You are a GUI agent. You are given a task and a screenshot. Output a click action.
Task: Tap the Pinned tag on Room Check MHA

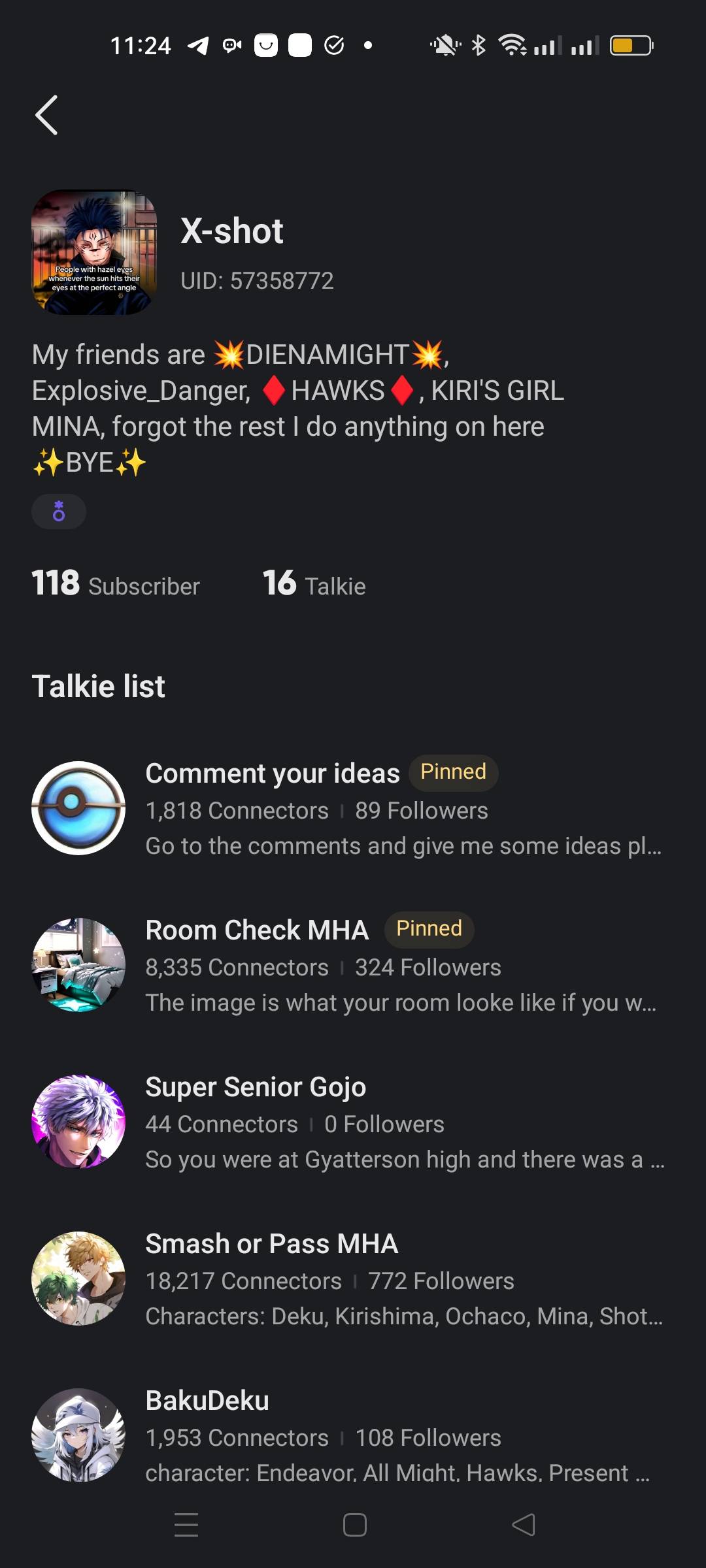pyautogui.click(x=429, y=929)
